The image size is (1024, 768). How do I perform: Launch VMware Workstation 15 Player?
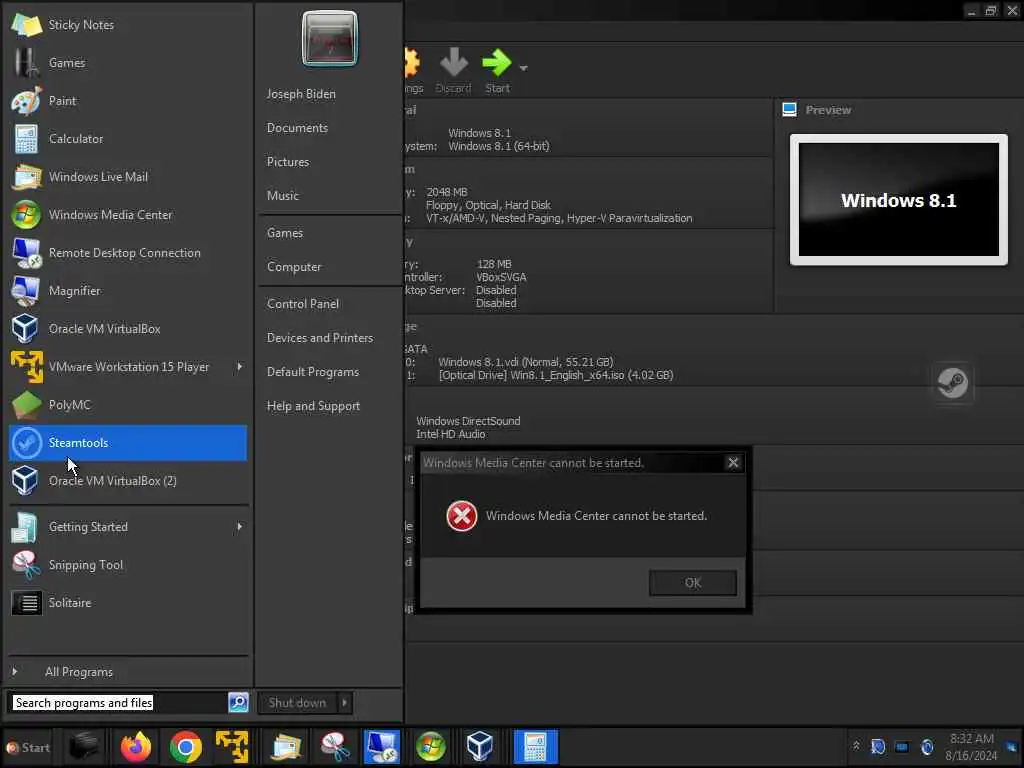(128, 366)
